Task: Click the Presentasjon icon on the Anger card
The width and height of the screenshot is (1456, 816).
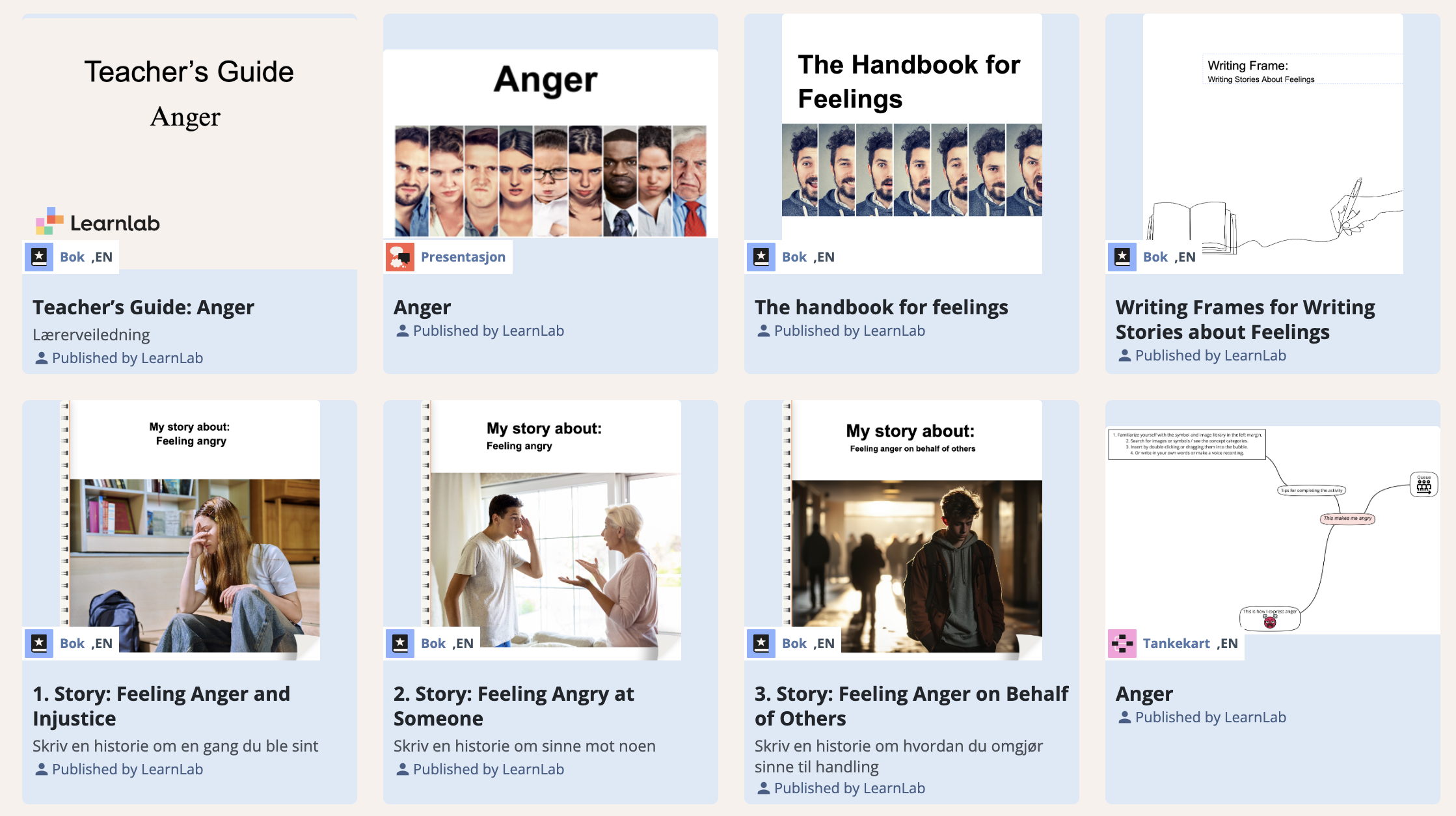Action: (x=400, y=257)
